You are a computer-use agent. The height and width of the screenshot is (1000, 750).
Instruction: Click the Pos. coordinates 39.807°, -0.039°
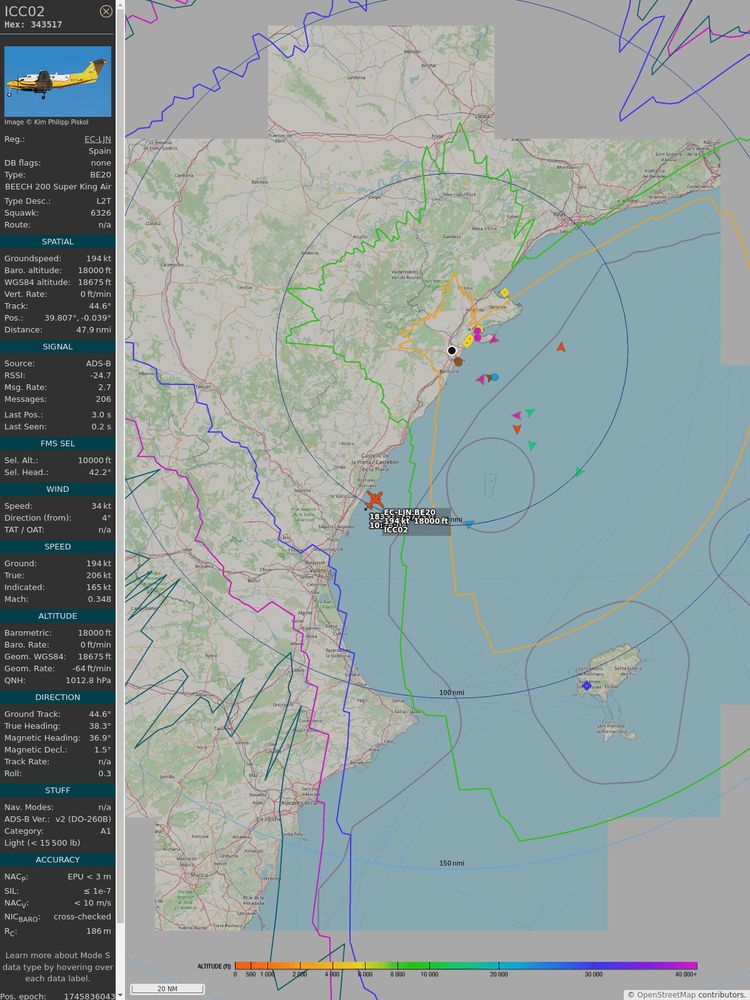coord(78,318)
